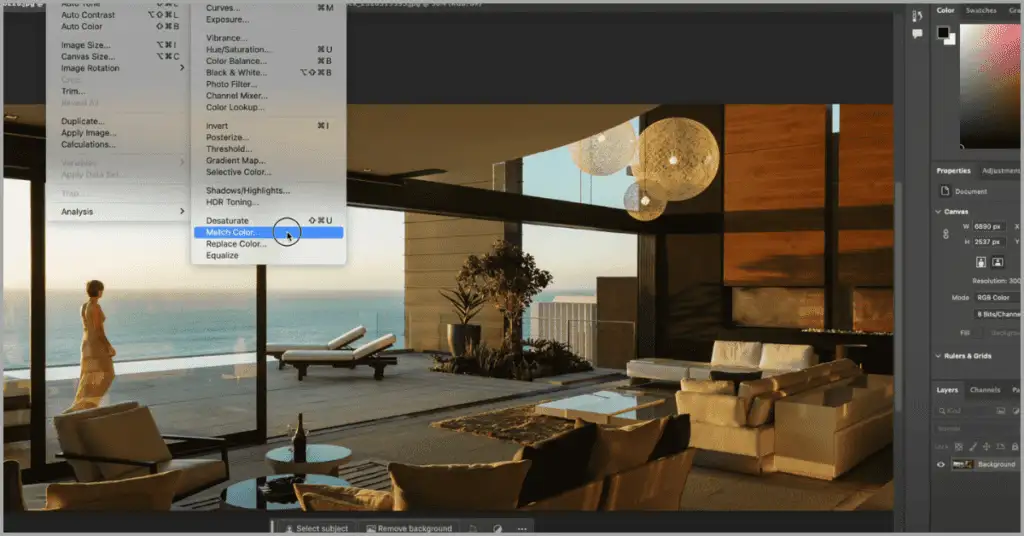Click the Document icon in Properties
The image size is (1024, 536).
(945, 191)
